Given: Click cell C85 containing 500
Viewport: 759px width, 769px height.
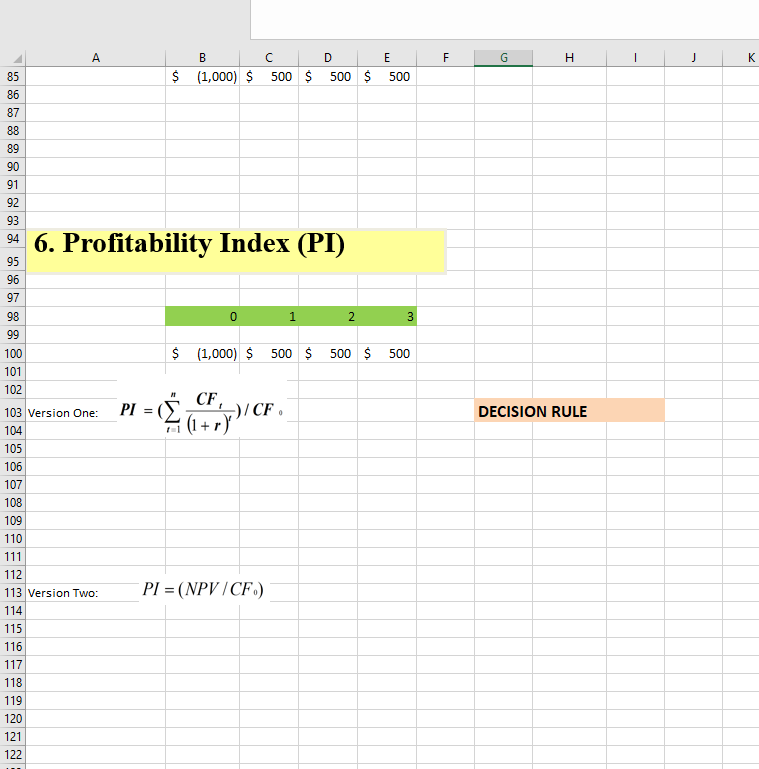Looking at the screenshot, I should [x=269, y=77].
